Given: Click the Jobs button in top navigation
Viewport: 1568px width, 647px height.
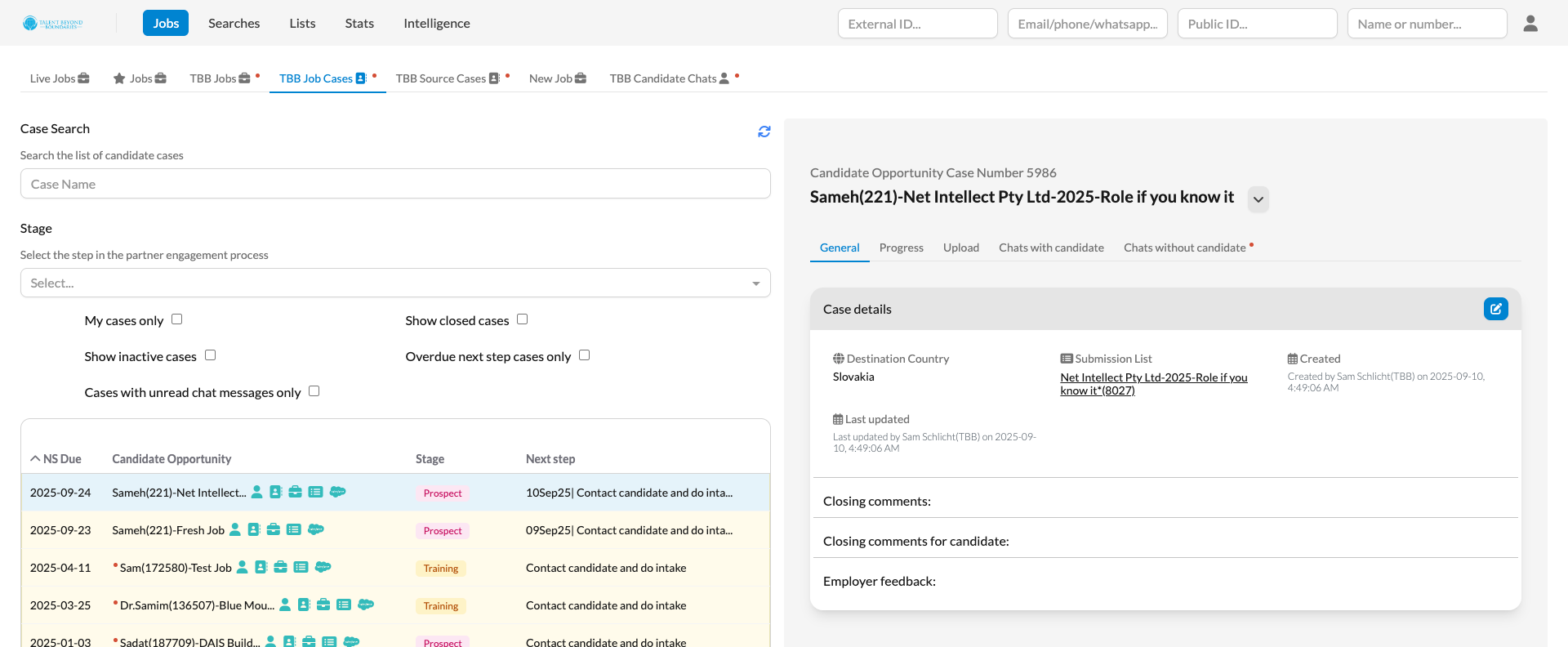Looking at the screenshot, I should [x=166, y=23].
